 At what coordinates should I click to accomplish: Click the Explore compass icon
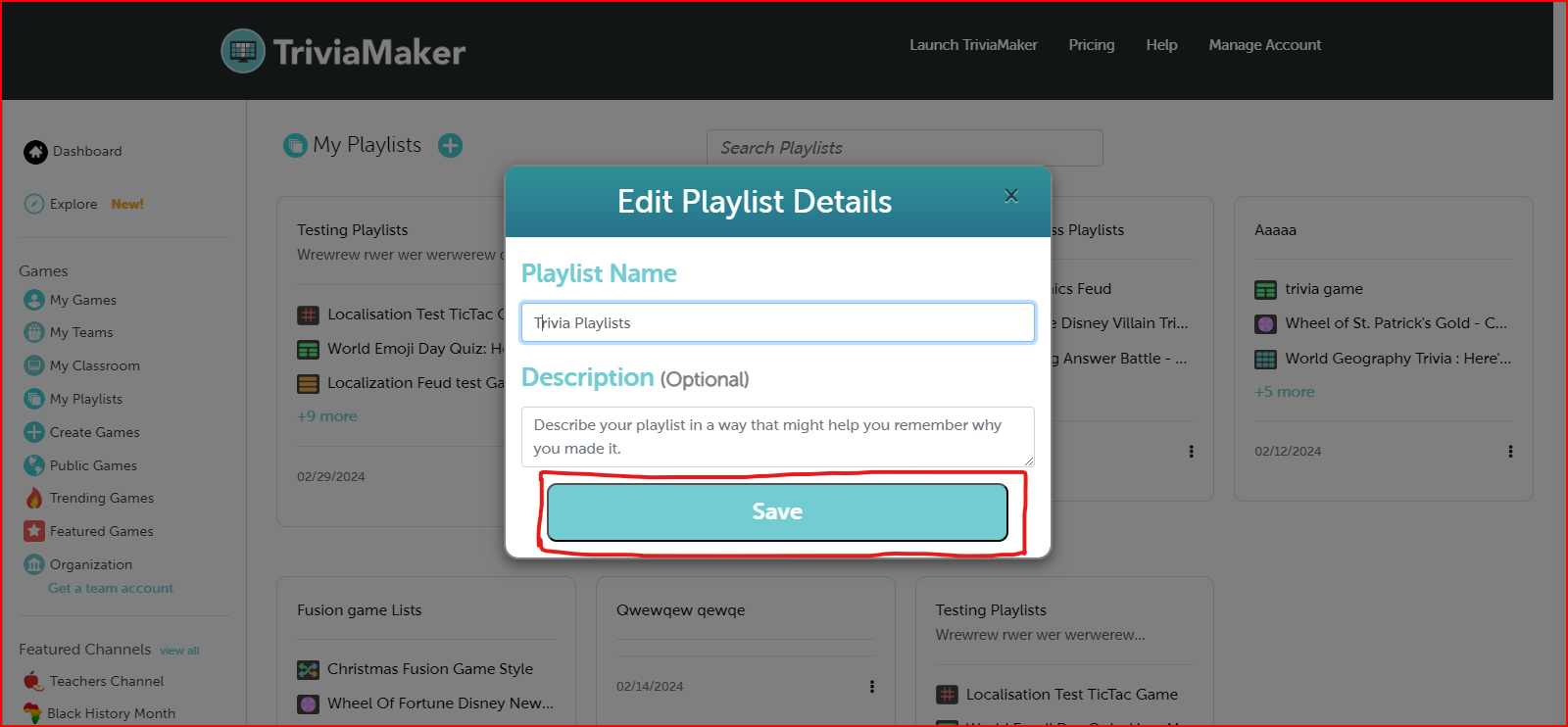tap(34, 204)
